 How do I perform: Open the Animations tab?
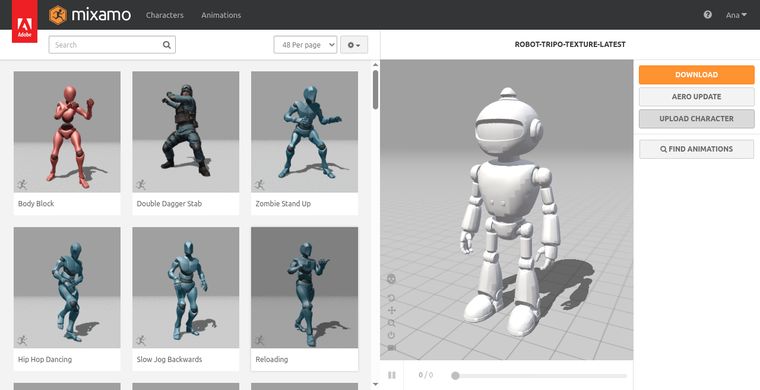[221, 15]
